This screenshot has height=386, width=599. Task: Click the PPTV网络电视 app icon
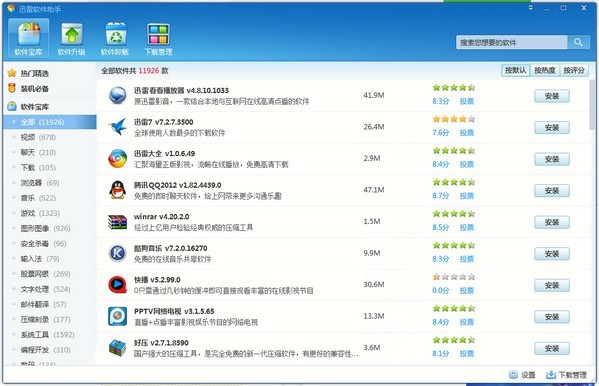point(117,316)
